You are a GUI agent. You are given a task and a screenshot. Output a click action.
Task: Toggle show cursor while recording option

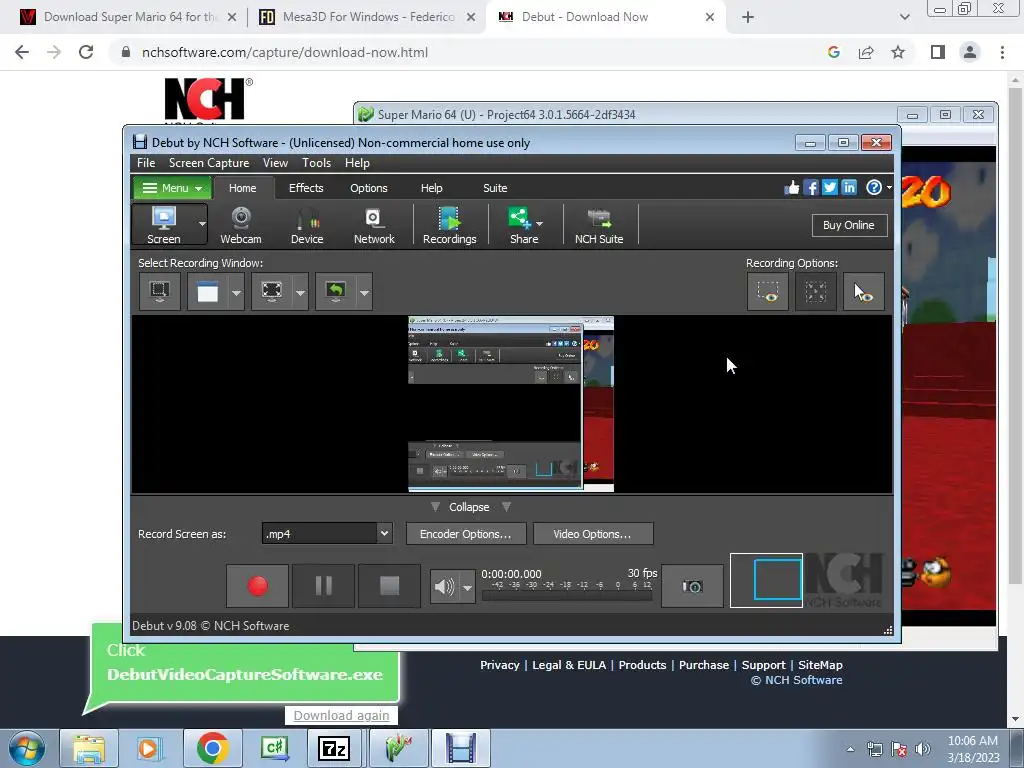864,291
